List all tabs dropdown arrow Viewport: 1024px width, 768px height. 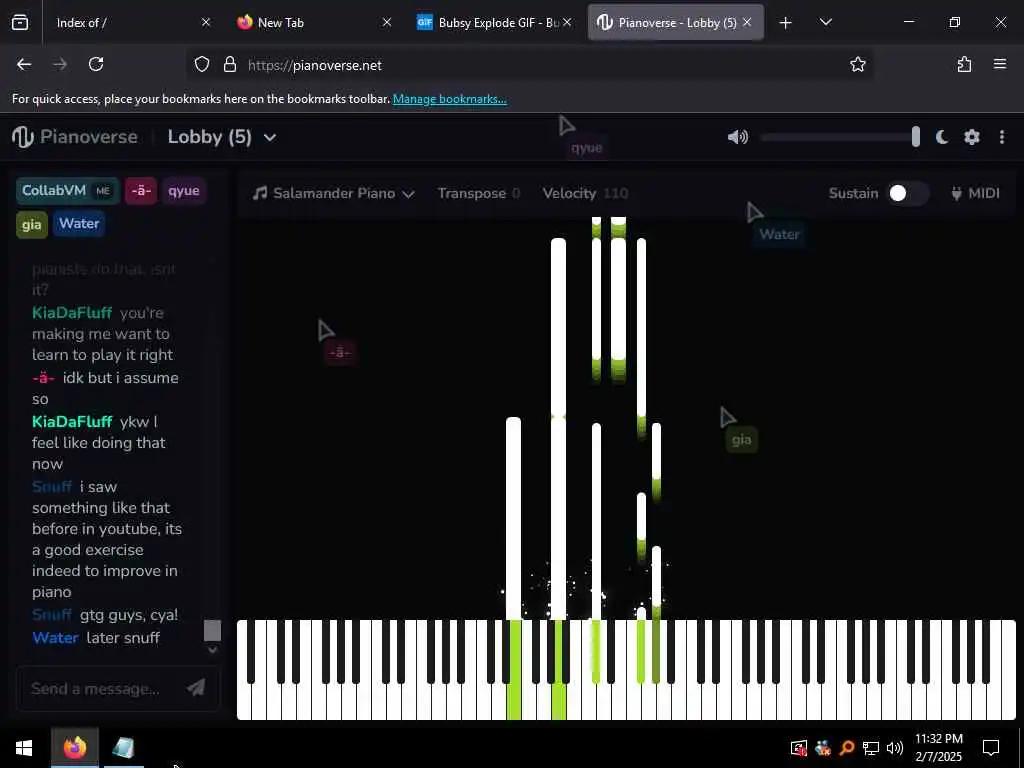pyautogui.click(x=825, y=22)
